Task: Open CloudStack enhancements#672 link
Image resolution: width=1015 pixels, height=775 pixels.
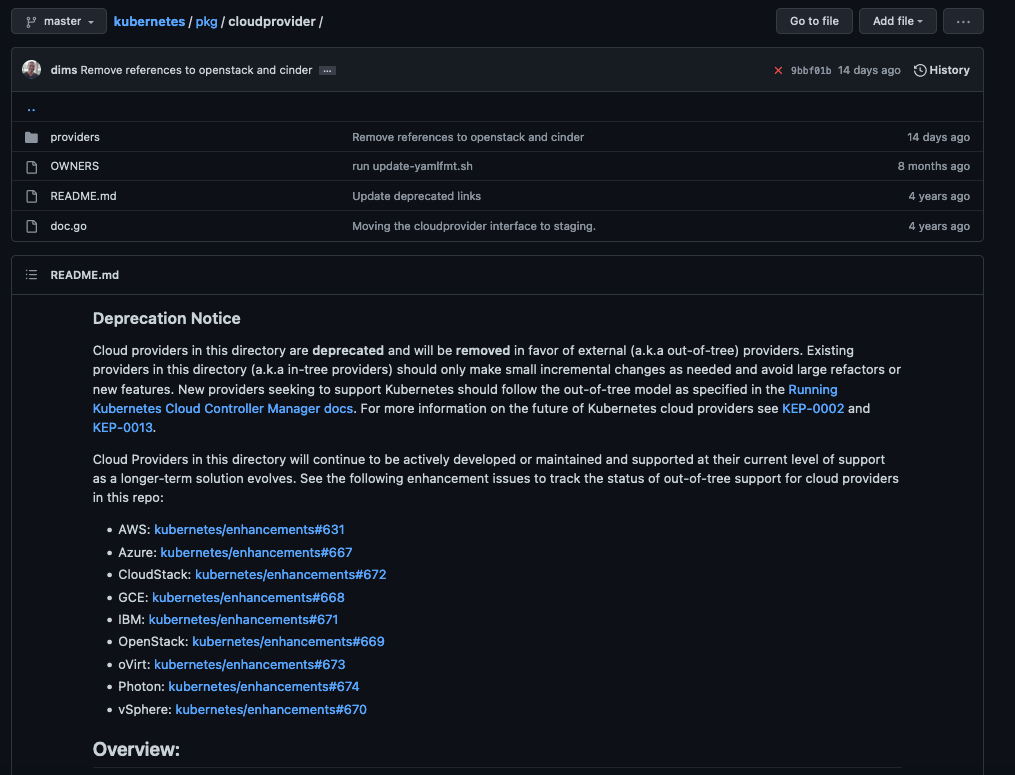Action: 291,575
